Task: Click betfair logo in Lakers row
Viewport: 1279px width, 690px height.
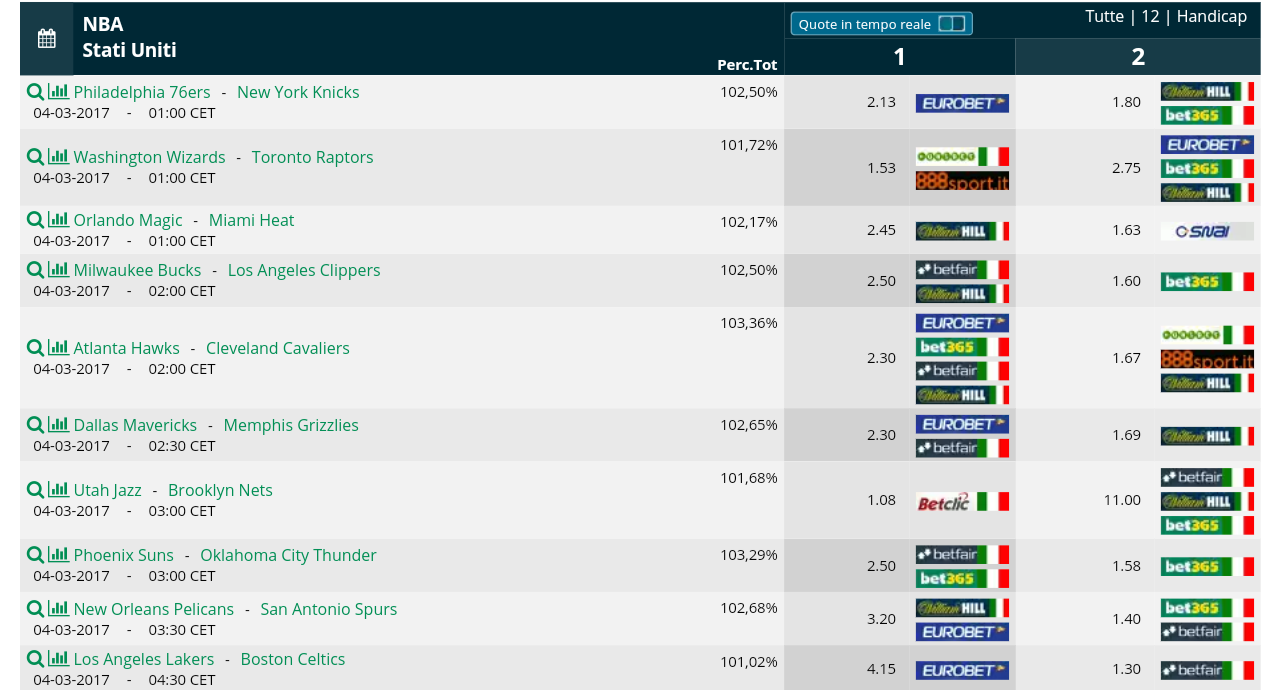Action: point(1207,670)
